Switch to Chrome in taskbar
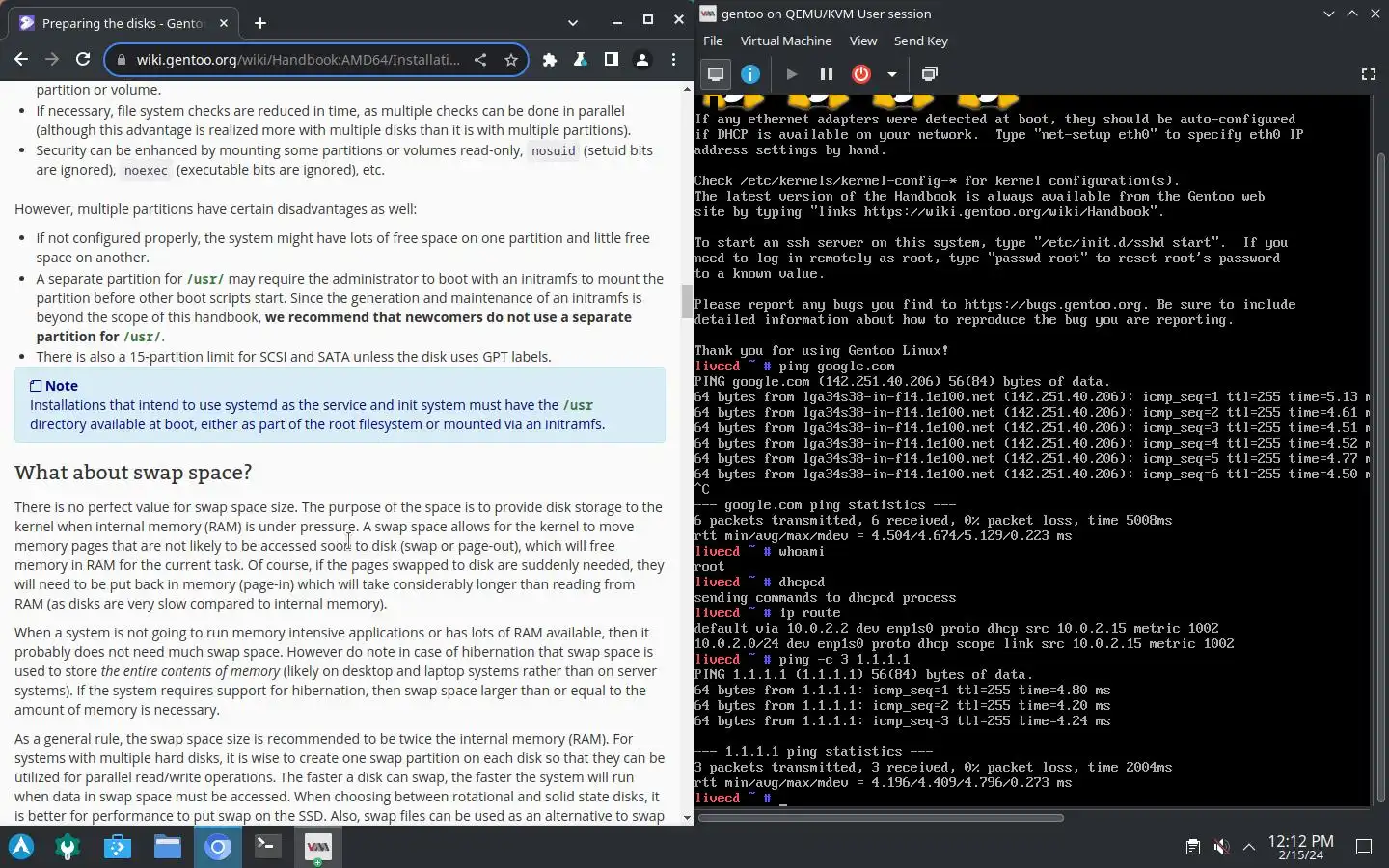 [218, 847]
